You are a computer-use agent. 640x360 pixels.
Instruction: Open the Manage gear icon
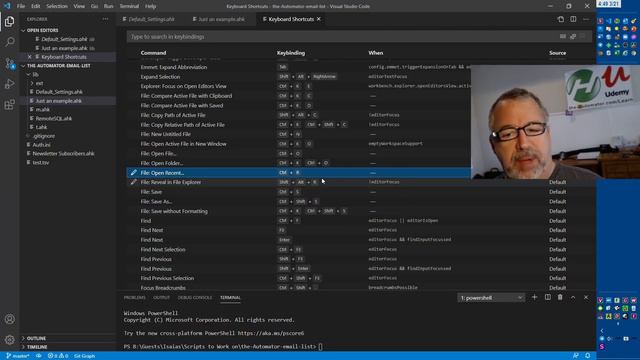pos(9,339)
